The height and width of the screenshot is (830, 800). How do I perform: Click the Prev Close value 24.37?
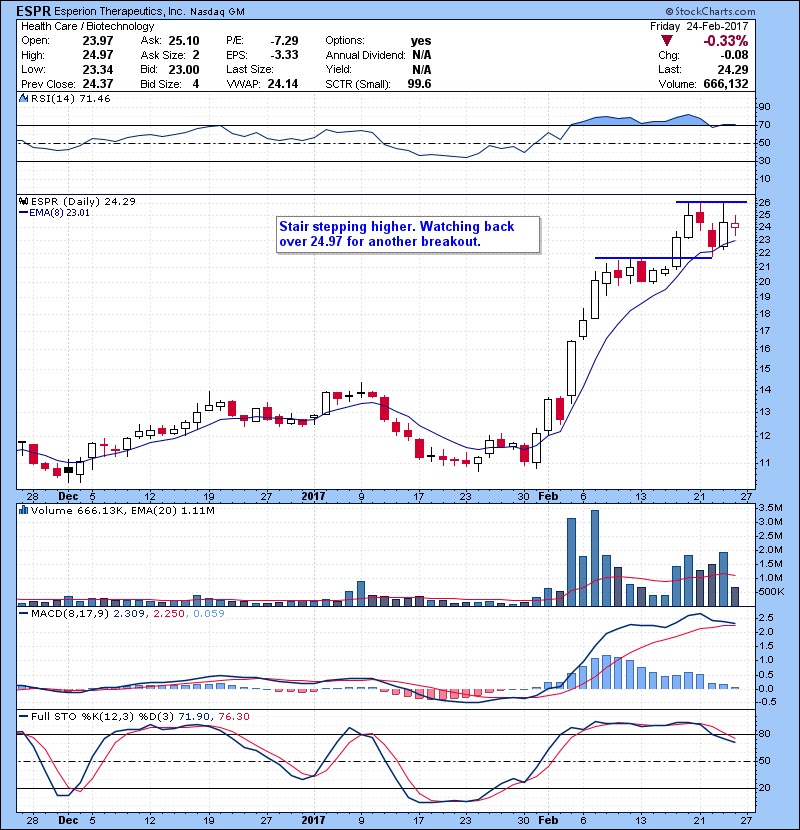click(98, 84)
